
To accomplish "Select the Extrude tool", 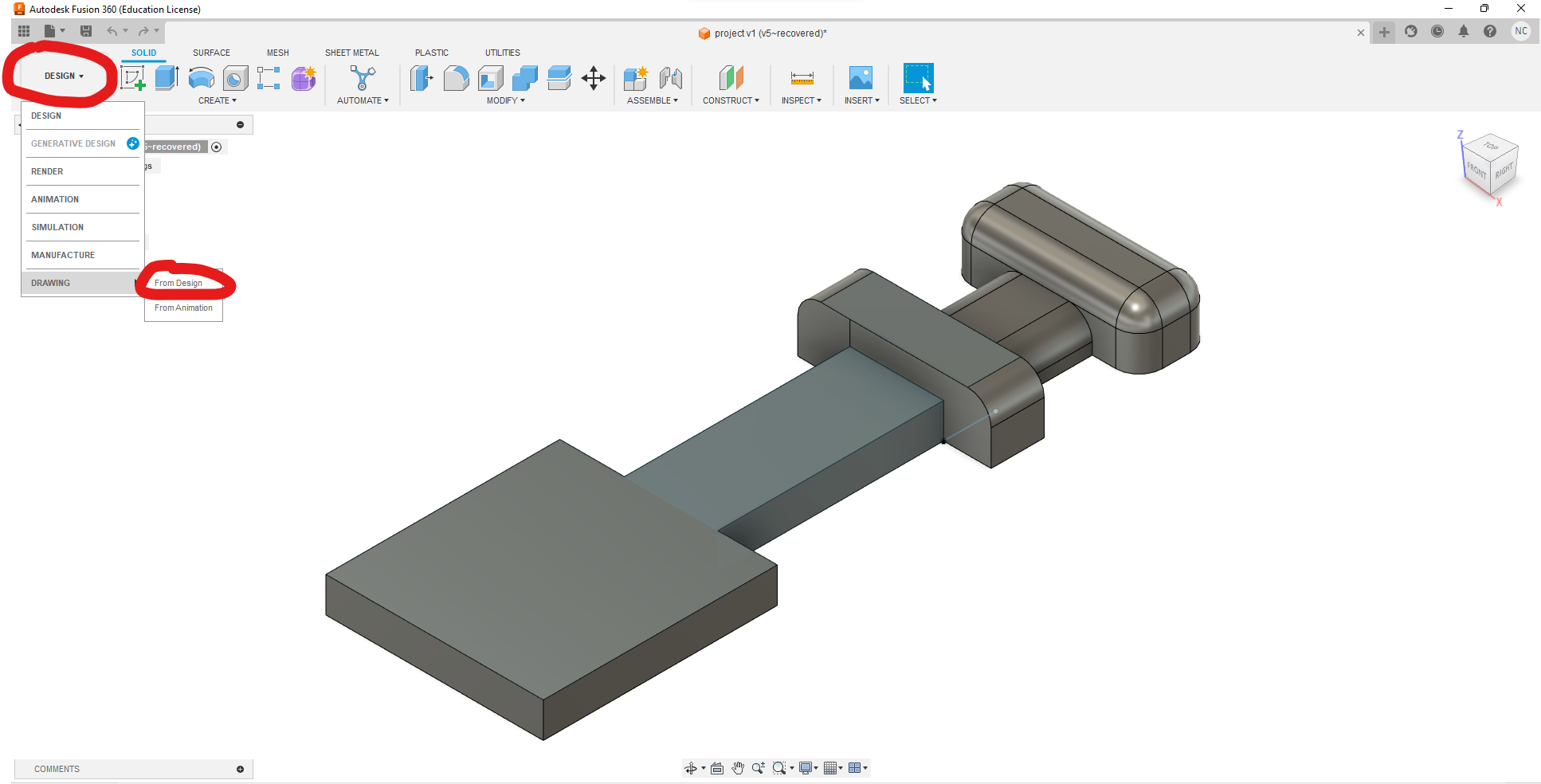I will pyautogui.click(x=167, y=78).
